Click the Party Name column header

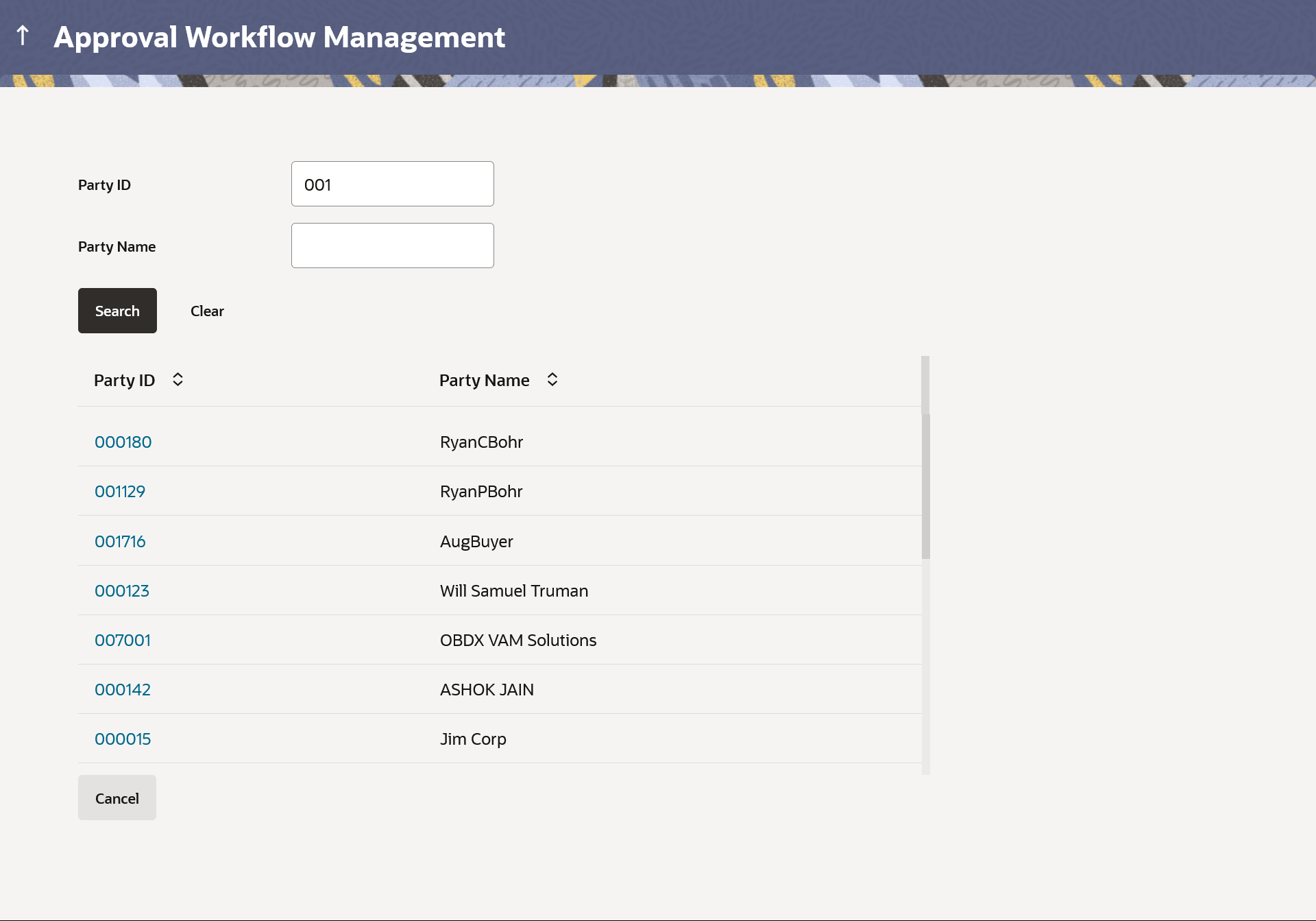point(484,381)
